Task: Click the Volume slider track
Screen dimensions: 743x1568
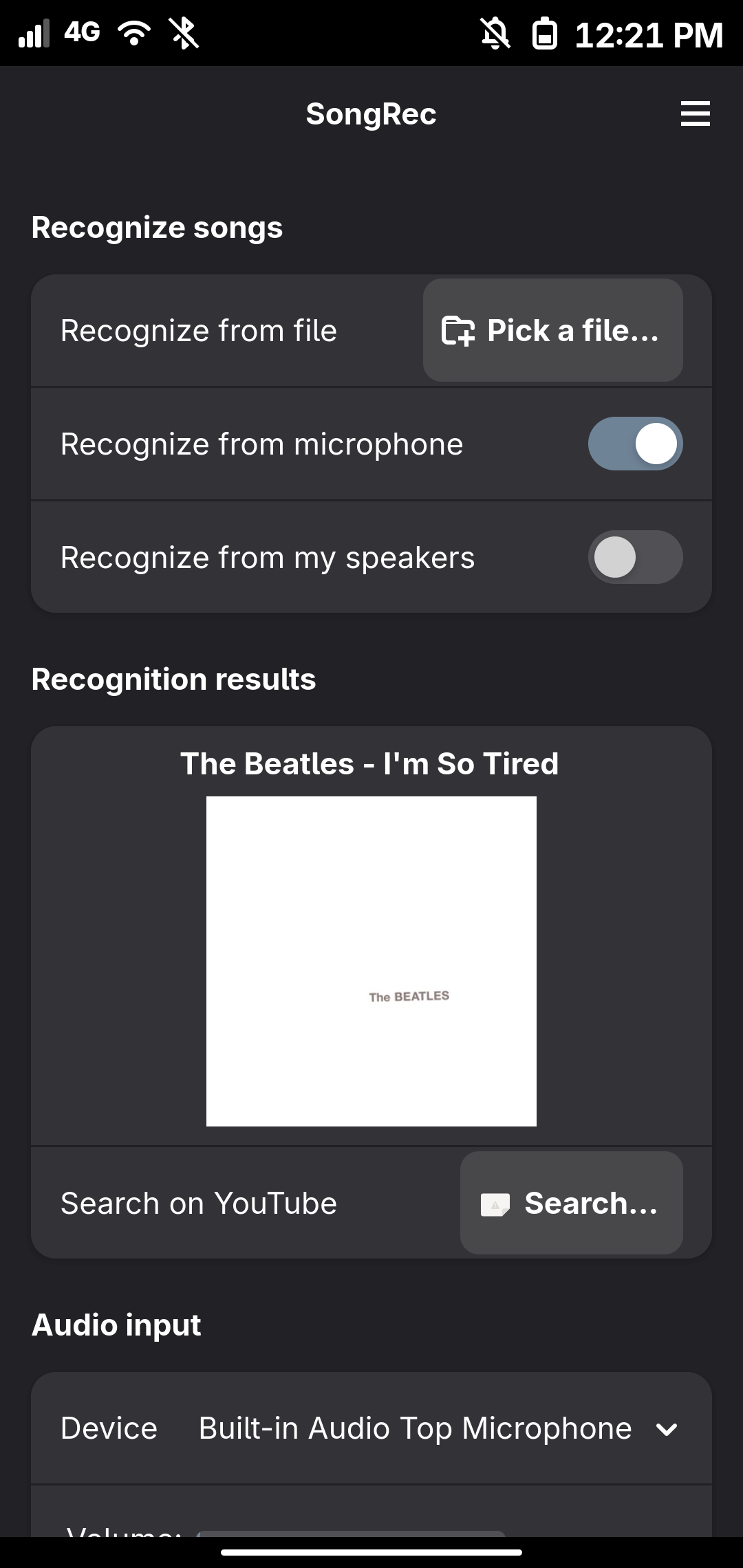Action: point(351,1533)
